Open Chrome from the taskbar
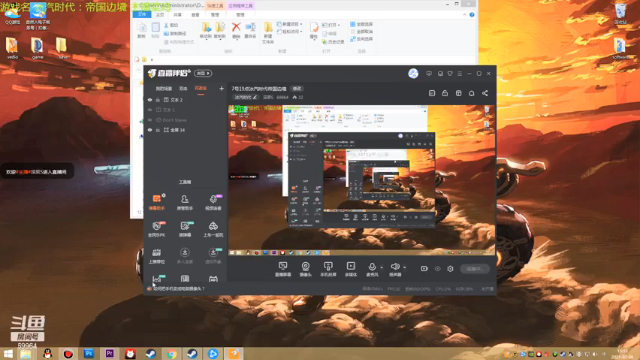 click(x=172, y=353)
